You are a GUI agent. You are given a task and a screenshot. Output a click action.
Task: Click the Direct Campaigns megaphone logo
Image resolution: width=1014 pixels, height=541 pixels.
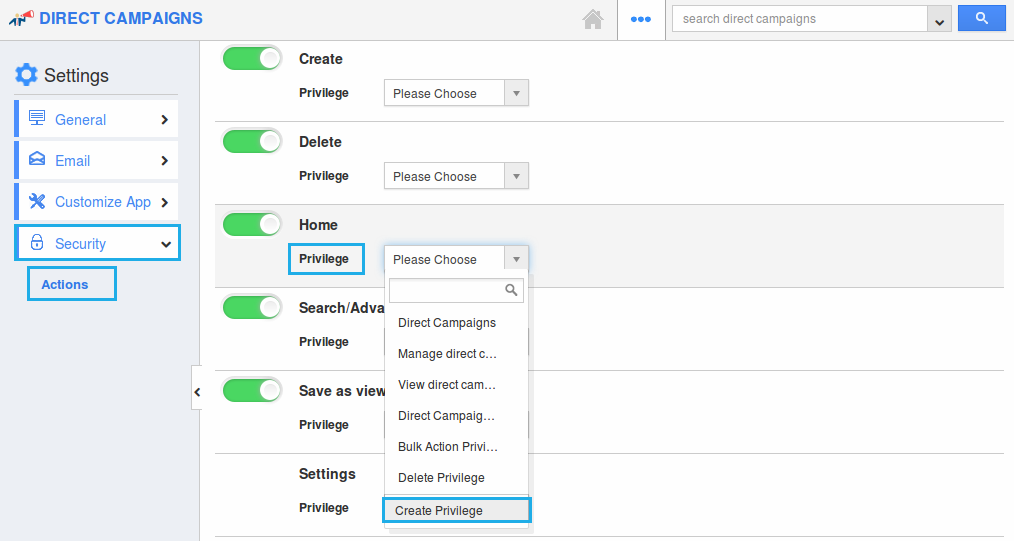21,18
